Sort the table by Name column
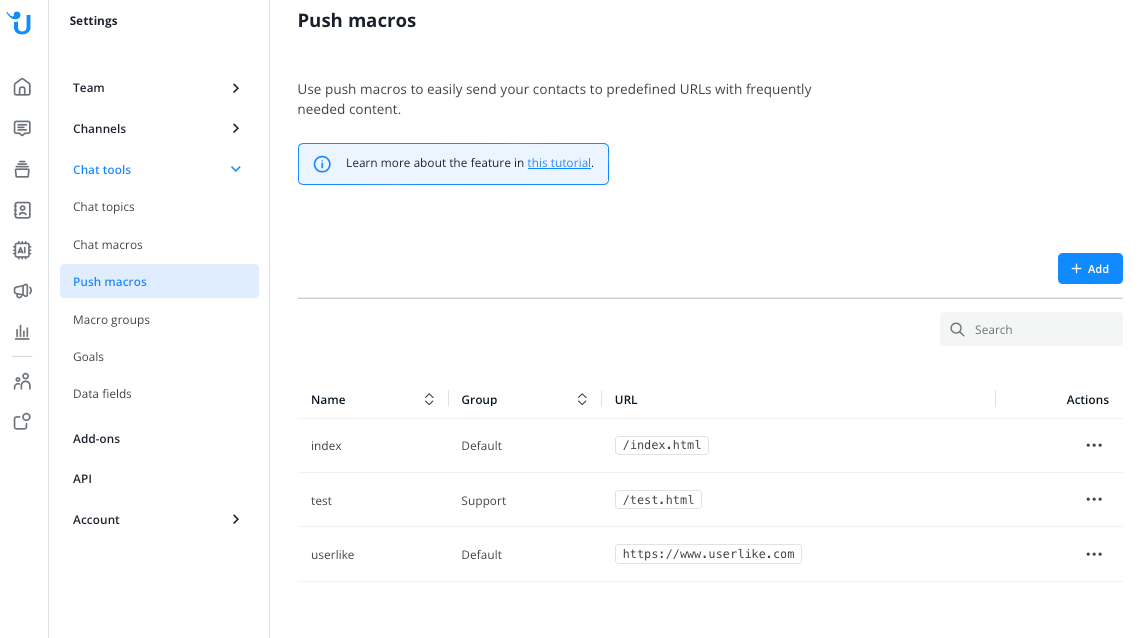The image size is (1139, 638). click(429, 400)
